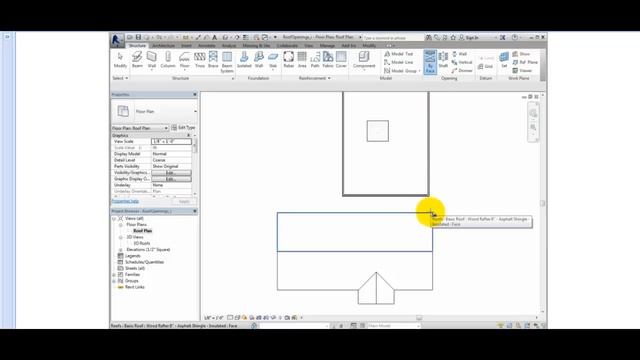Click the Grid datum tool

tap(485, 66)
